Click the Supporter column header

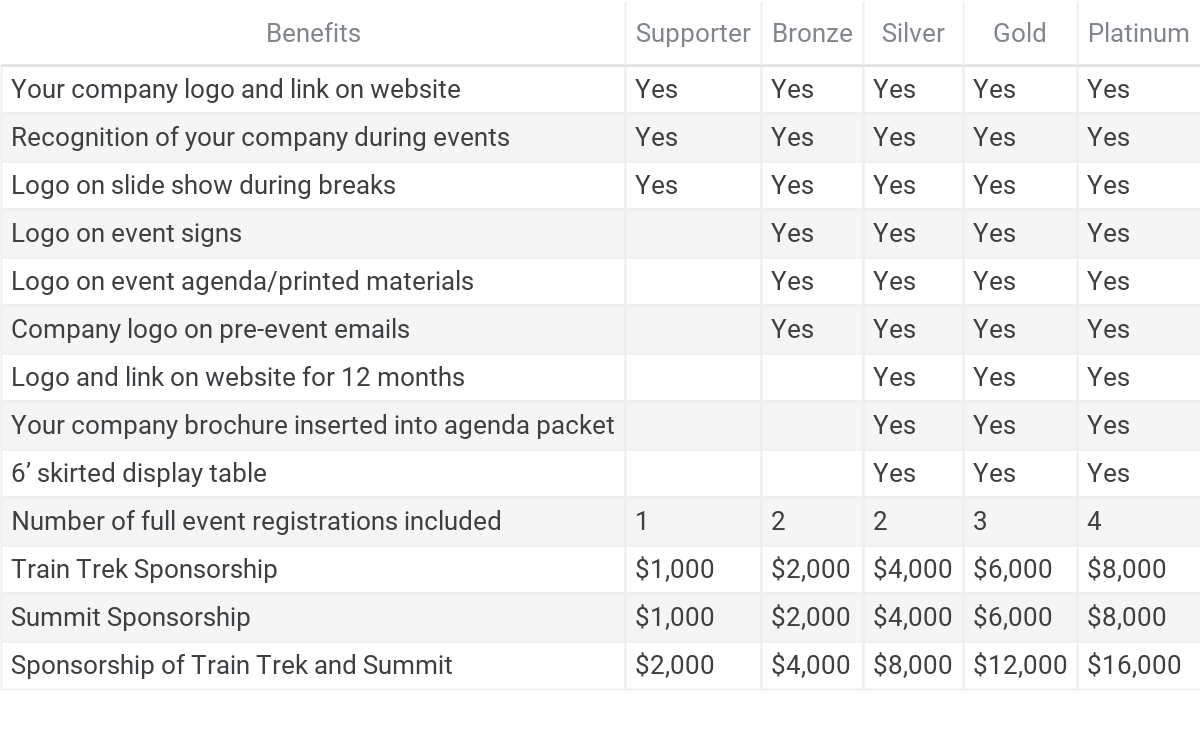[692, 33]
